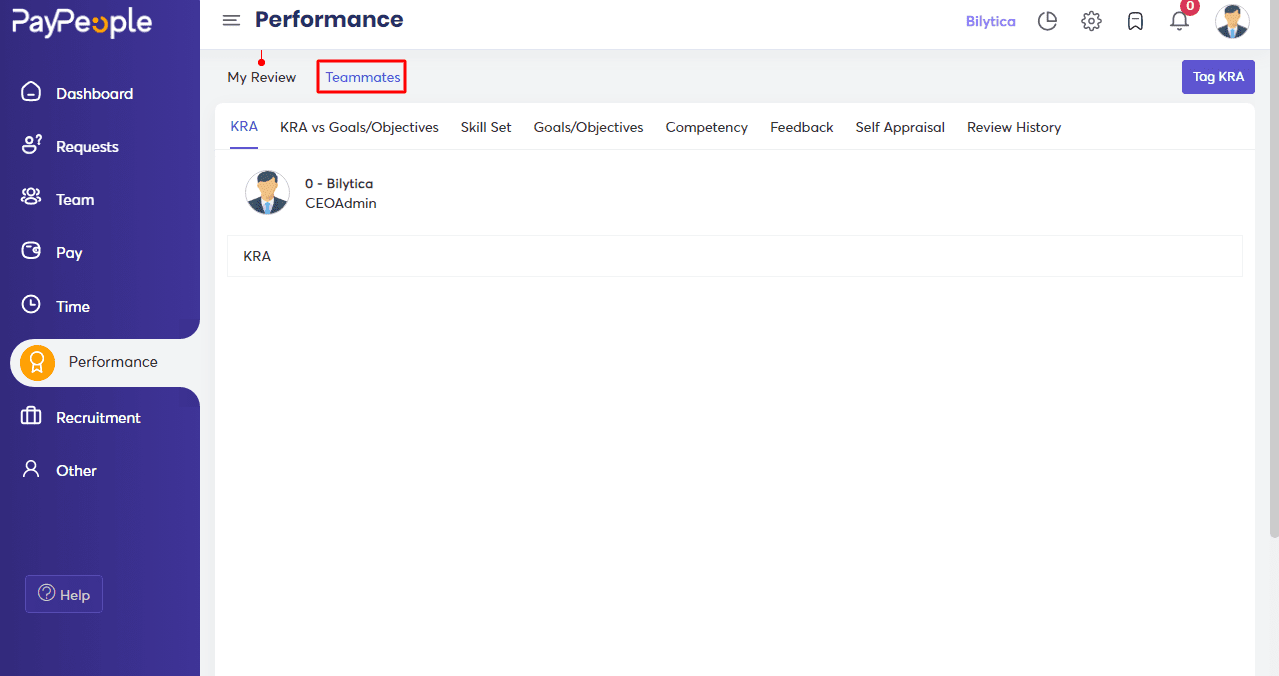Open the pie chart reports icon

[1047, 21]
